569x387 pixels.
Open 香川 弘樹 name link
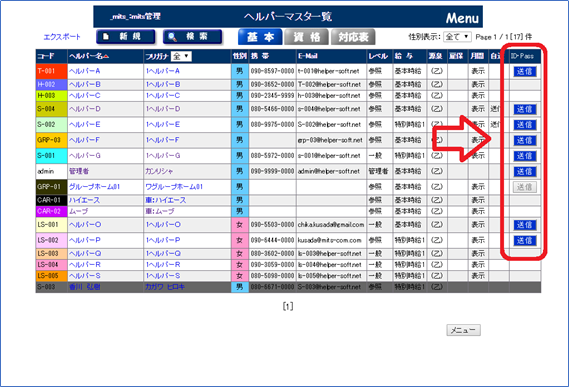pyautogui.click(x=84, y=287)
